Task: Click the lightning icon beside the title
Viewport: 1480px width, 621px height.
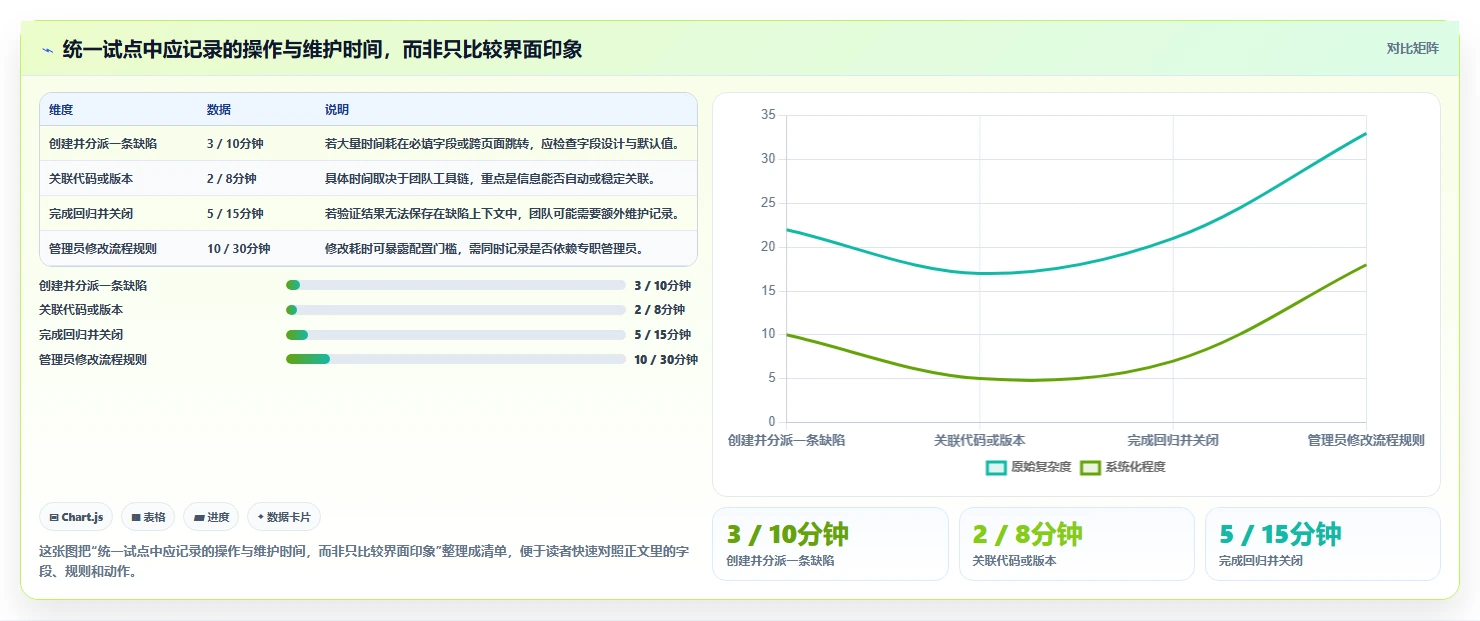Action: coord(47,50)
